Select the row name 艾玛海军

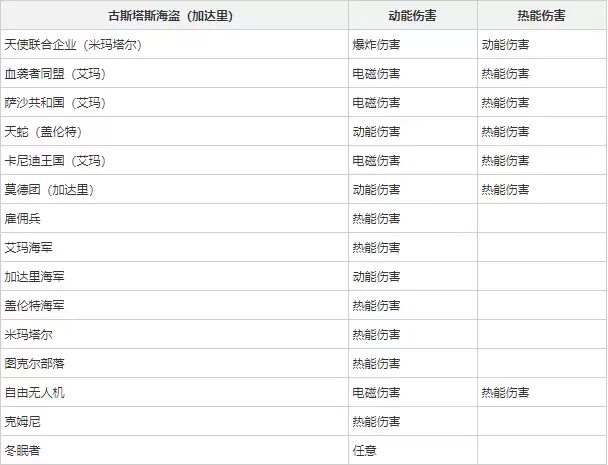pos(28,247)
